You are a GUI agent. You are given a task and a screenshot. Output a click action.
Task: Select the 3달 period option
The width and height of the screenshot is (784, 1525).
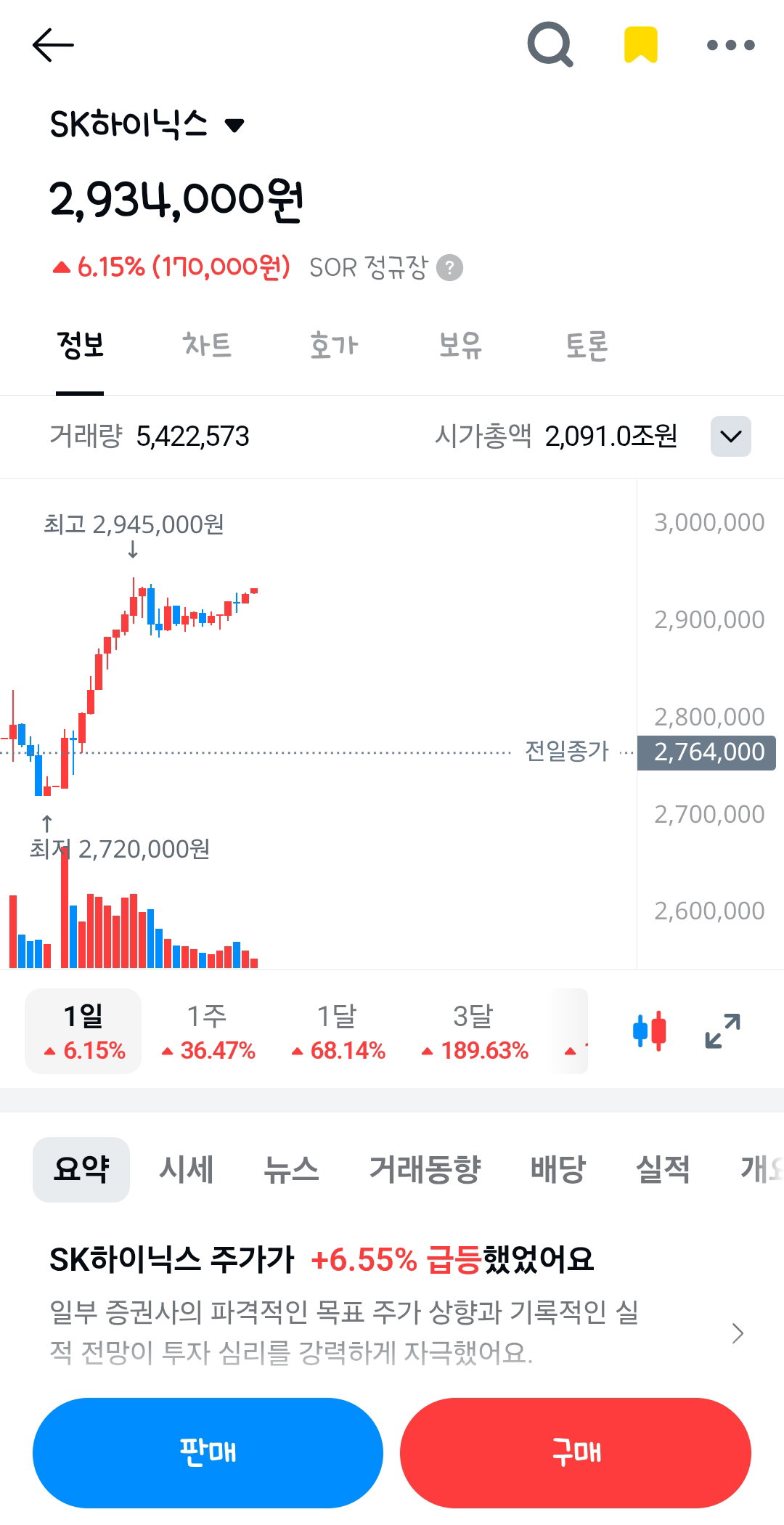tap(474, 1031)
